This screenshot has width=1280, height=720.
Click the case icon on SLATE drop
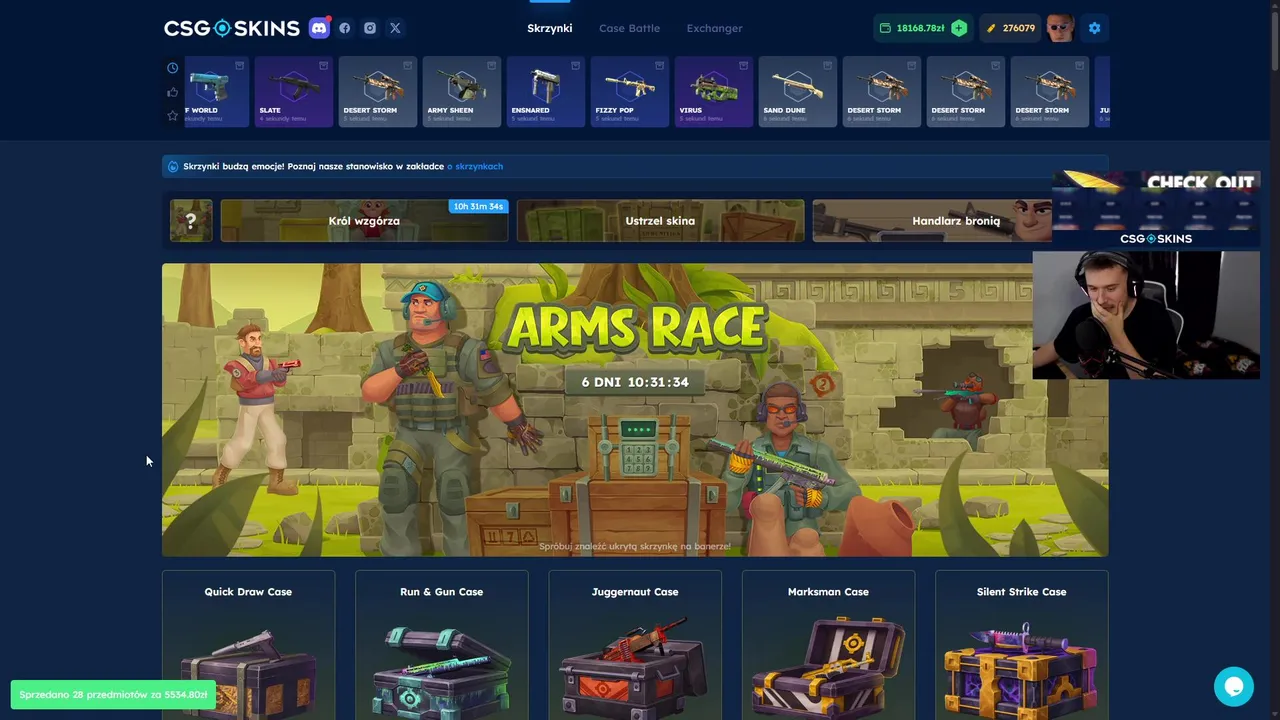pos(323,65)
